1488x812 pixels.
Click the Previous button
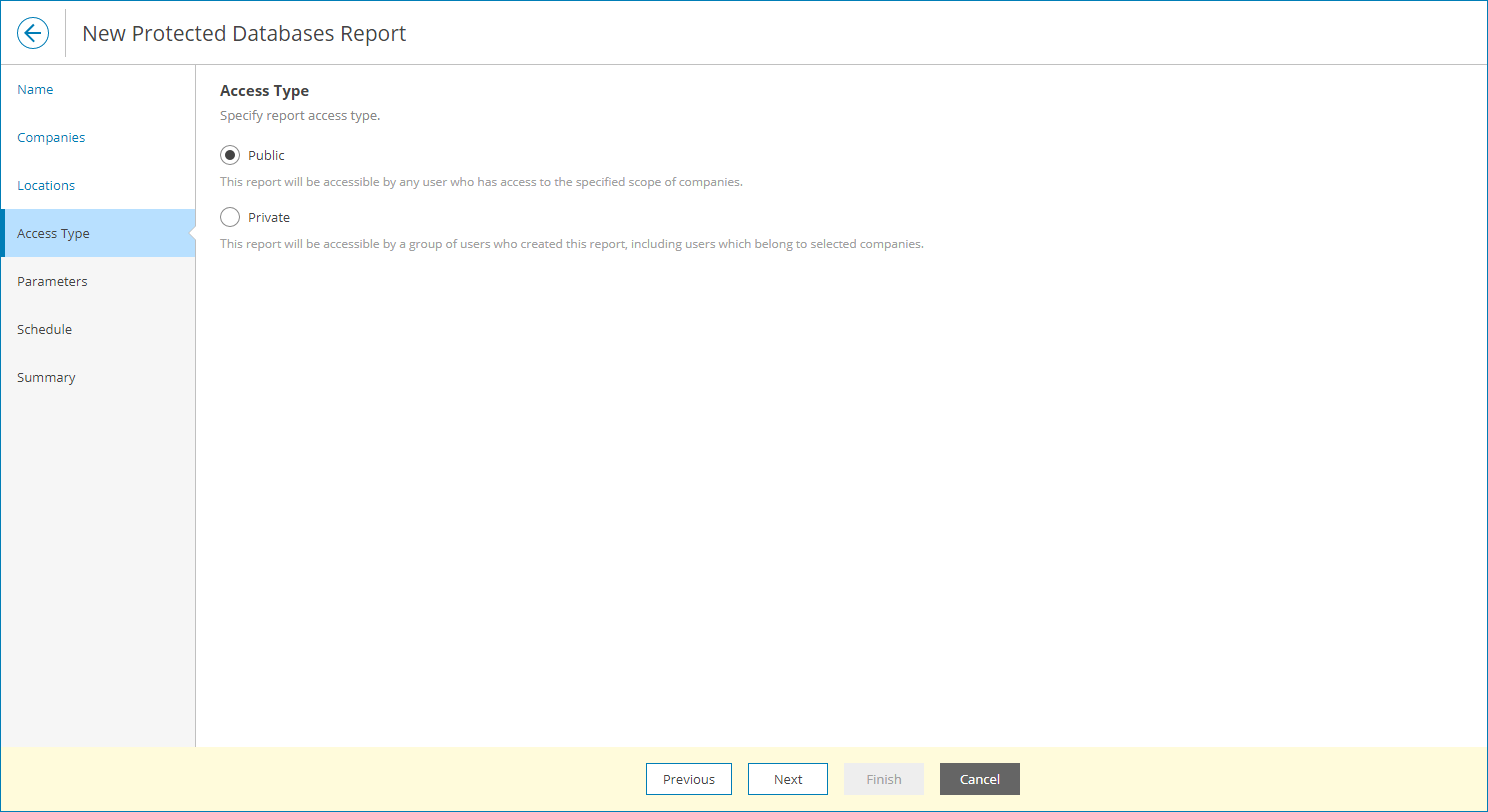pyautogui.click(x=689, y=779)
